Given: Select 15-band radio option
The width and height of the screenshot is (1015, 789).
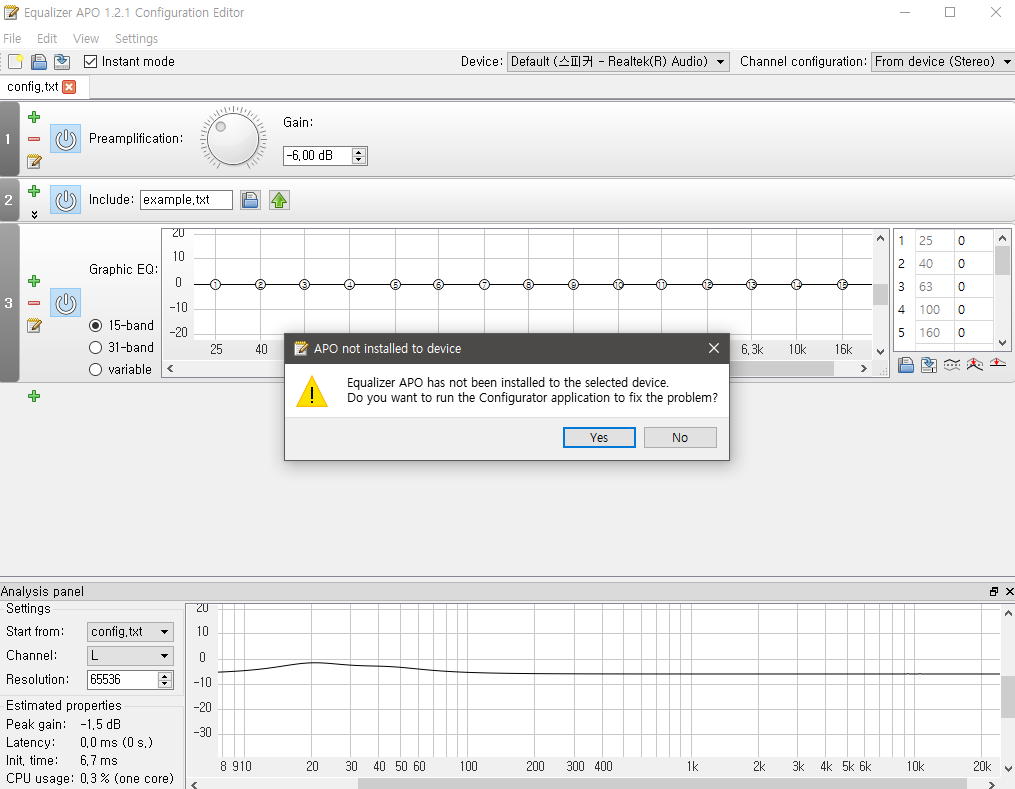Looking at the screenshot, I should coord(96,326).
